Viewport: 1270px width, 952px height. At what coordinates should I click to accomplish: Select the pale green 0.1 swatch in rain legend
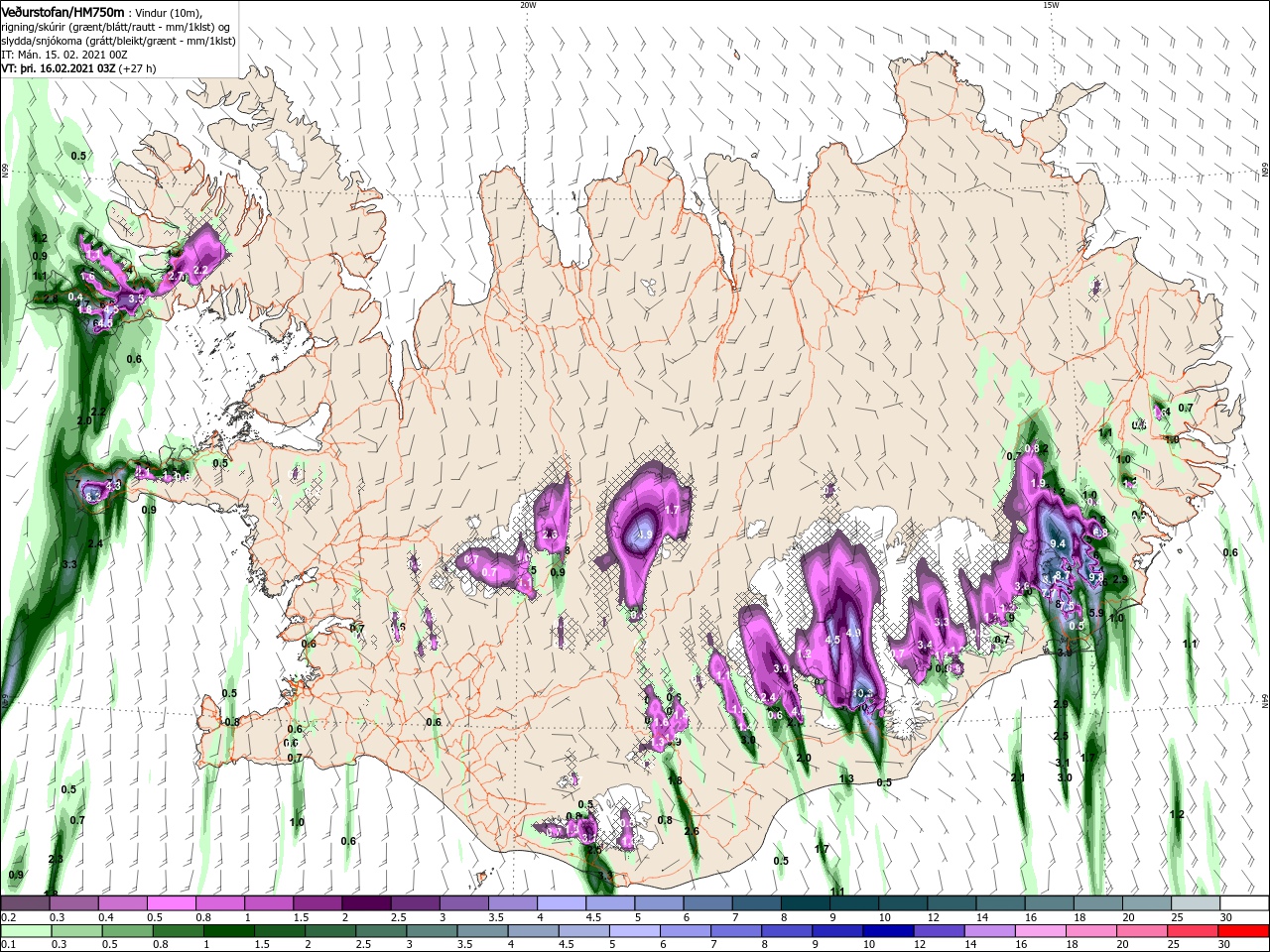point(25,931)
